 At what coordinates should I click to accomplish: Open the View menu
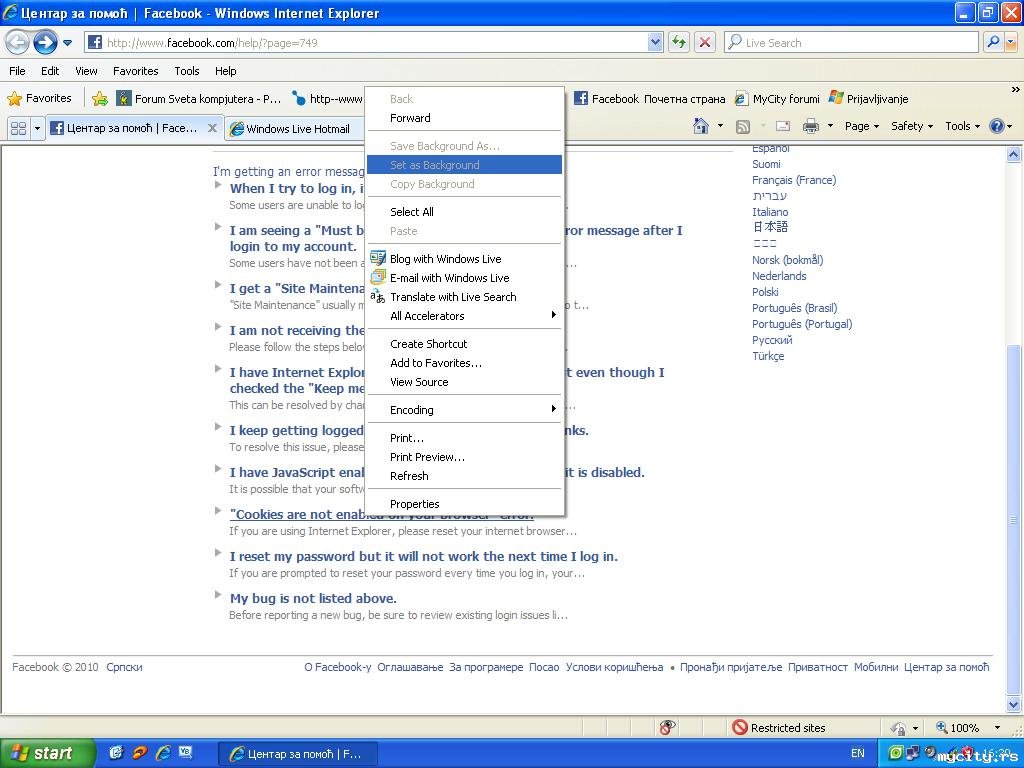(x=86, y=71)
